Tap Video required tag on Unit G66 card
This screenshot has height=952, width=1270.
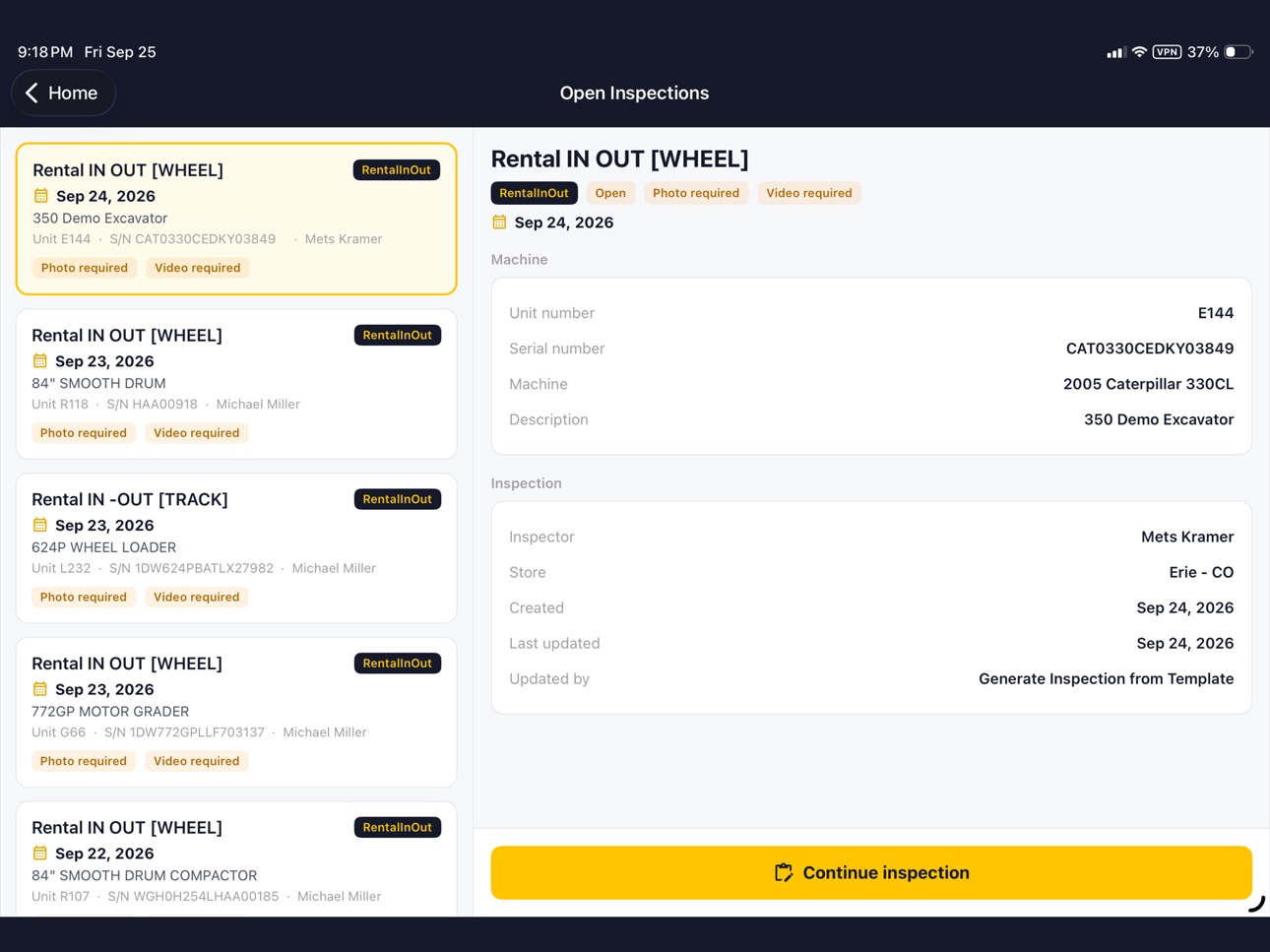(197, 761)
